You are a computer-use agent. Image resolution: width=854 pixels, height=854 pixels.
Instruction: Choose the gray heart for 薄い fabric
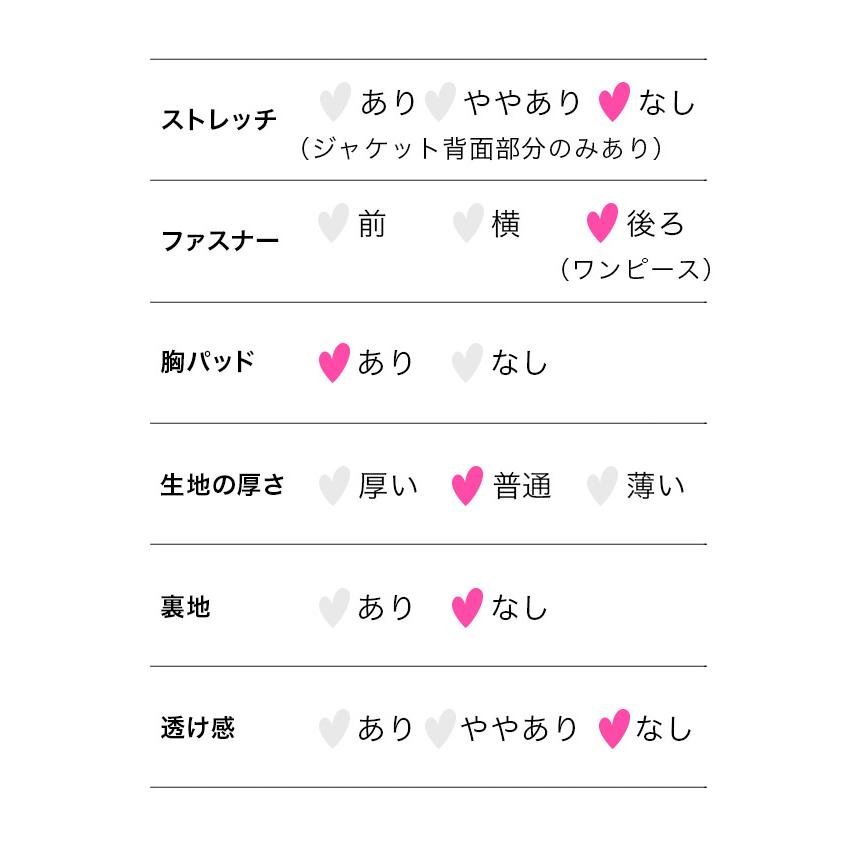(602, 486)
